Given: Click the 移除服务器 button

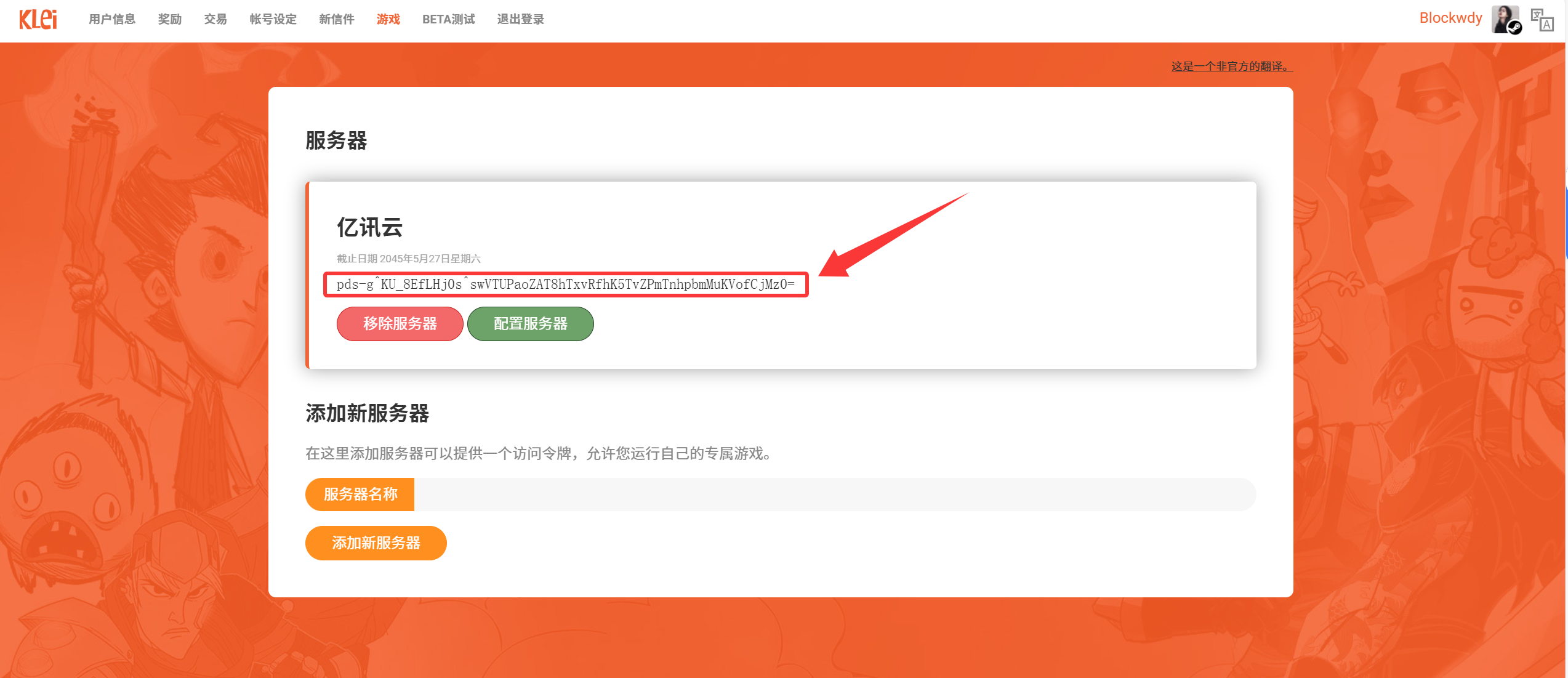Looking at the screenshot, I should click(x=400, y=324).
